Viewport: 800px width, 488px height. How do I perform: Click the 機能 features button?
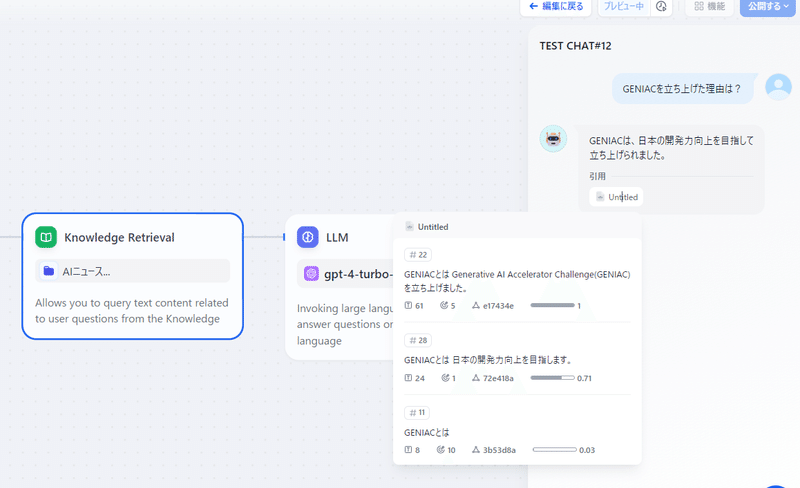[x=709, y=7]
